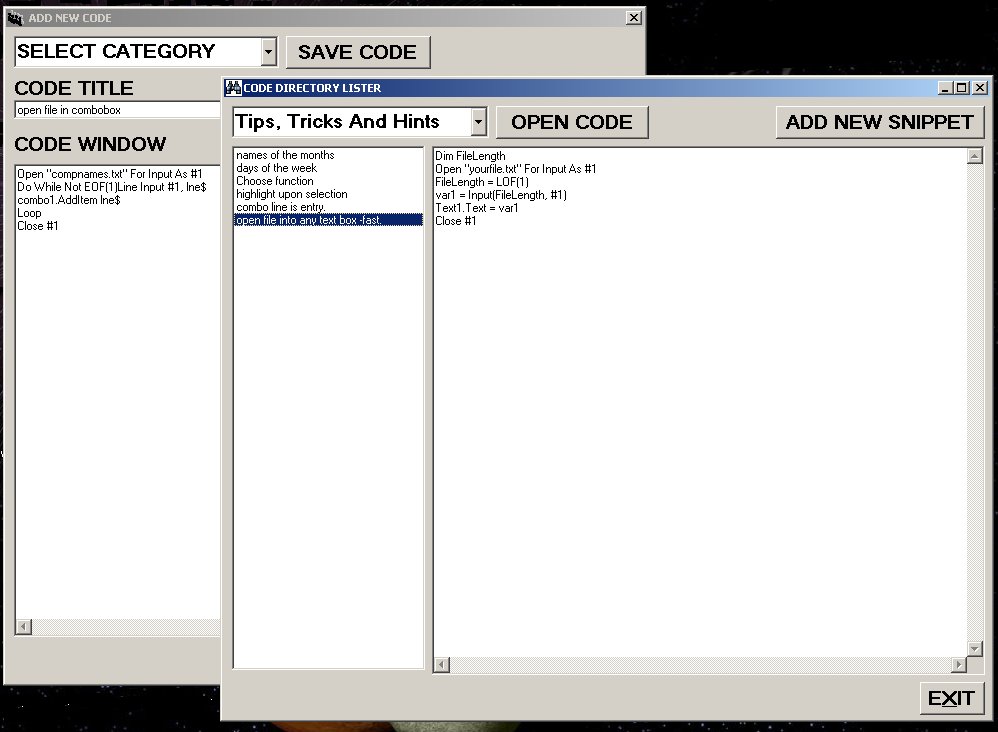
Task: Click 'combo1.AddItem lne$' line in Code Window
Action: click(69, 200)
